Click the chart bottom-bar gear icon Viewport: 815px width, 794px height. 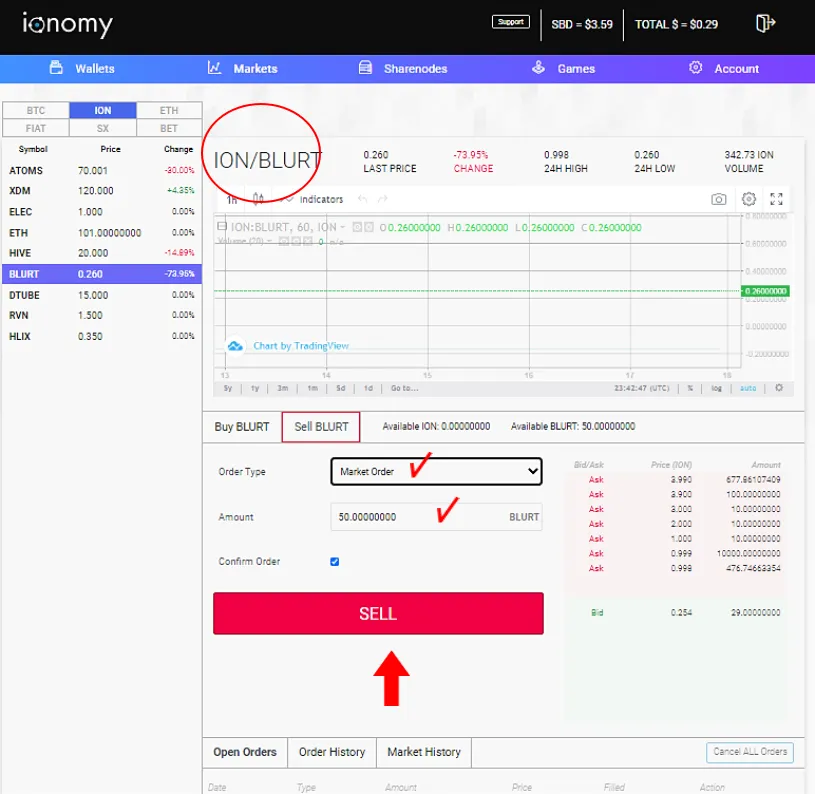[779, 388]
